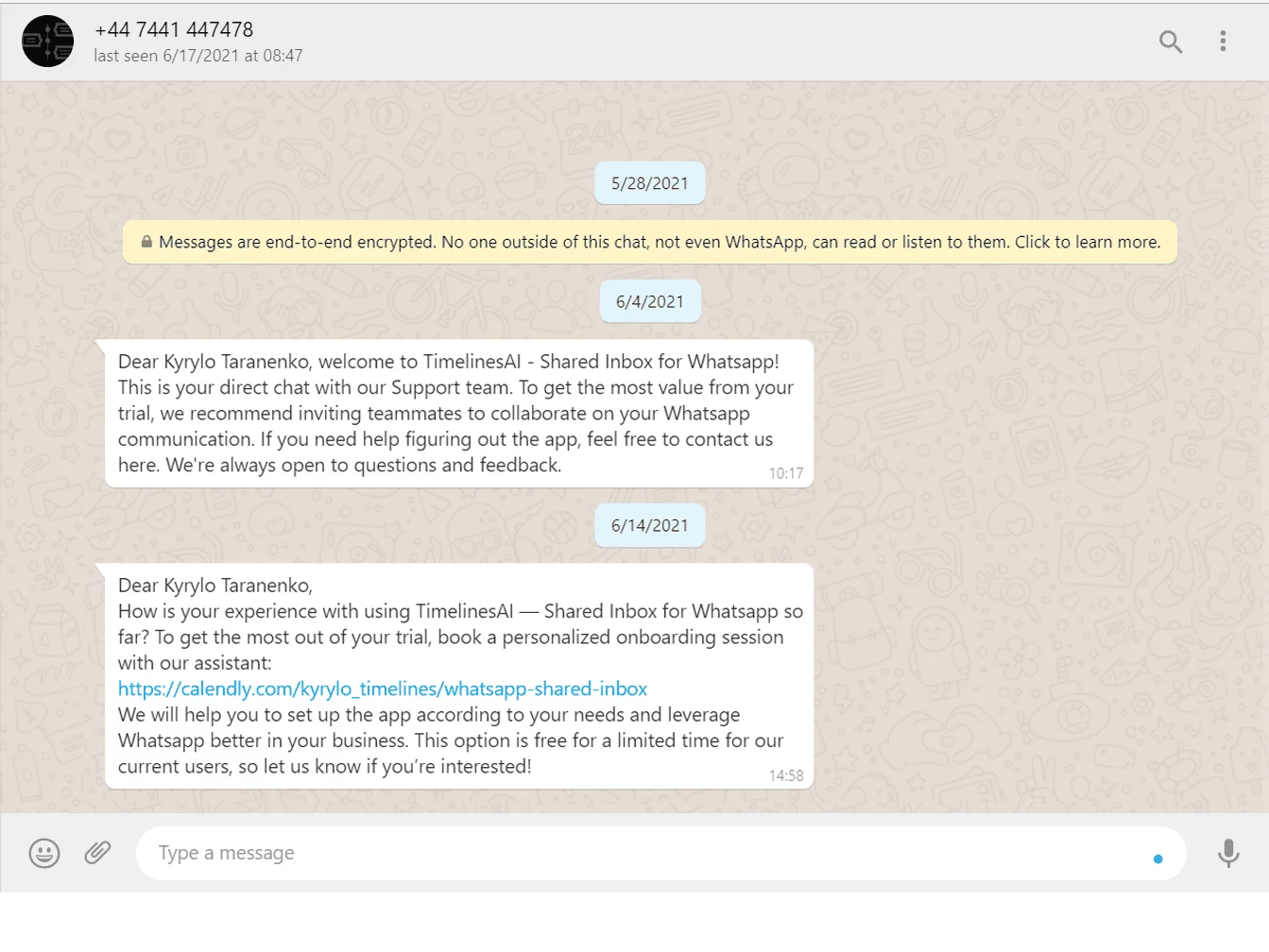This screenshot has width=1269, height=952.
Task: Open the three-dot chat menu
Action: coord(1223,41)
